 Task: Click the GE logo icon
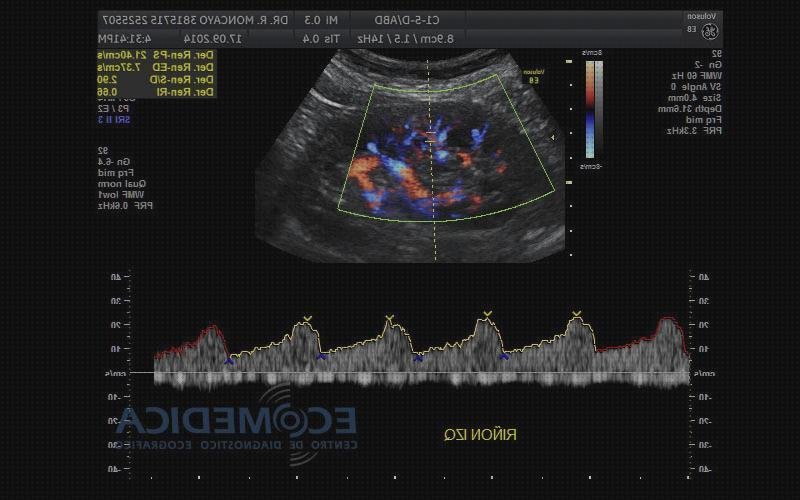click(x=710, y=32)
